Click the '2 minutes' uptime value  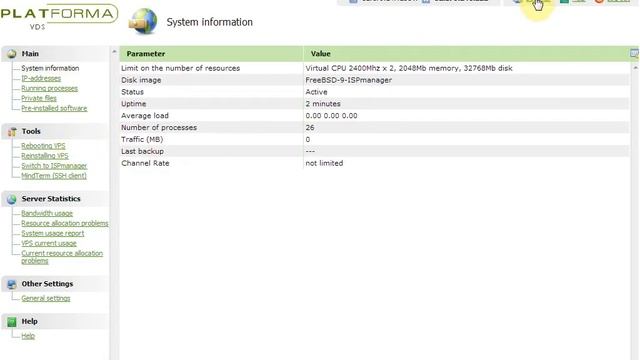(x=323, y=104)
